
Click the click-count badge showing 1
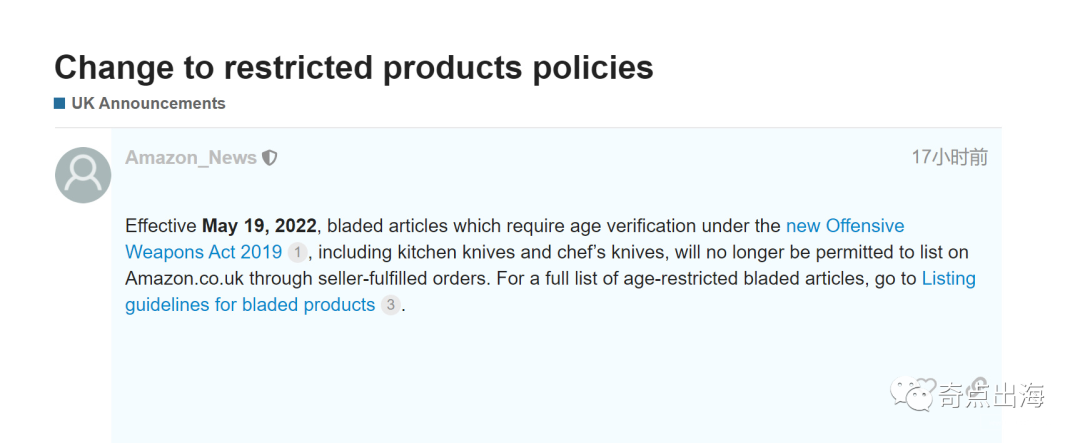pyautogui.click(x=296, y=253)
